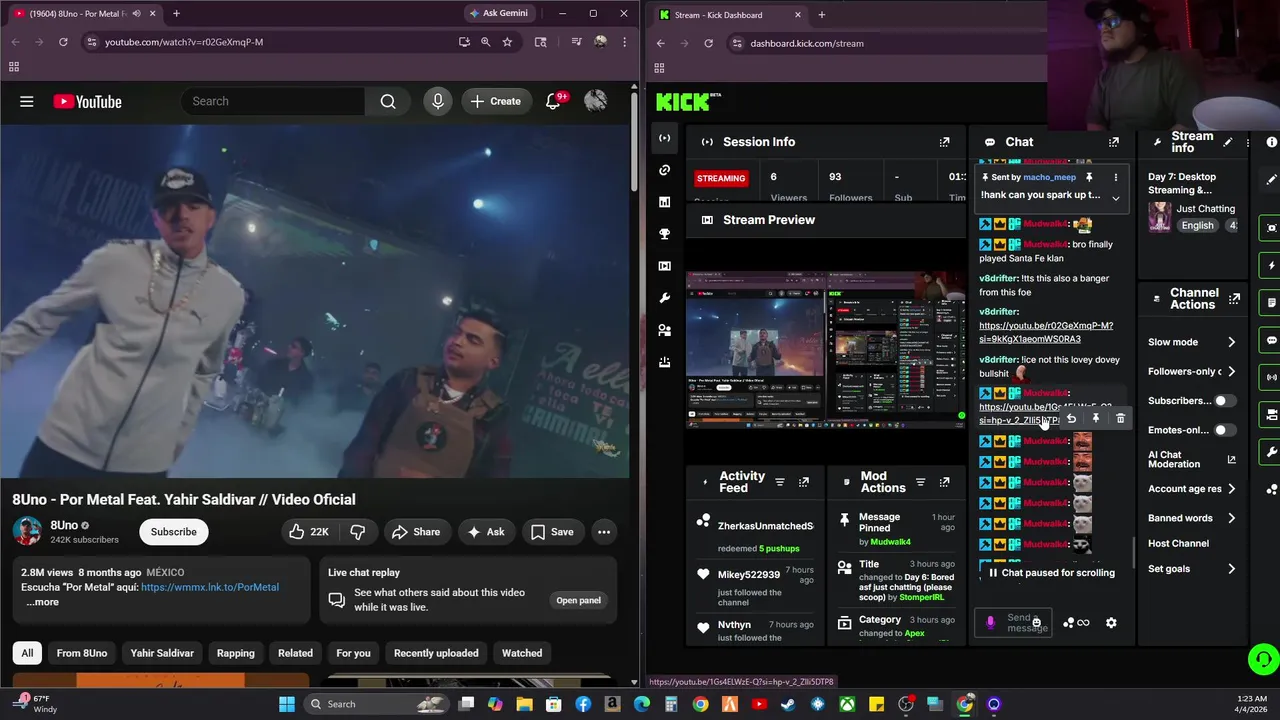Open more actions ellipsis under the video

[x=604, y=532]
